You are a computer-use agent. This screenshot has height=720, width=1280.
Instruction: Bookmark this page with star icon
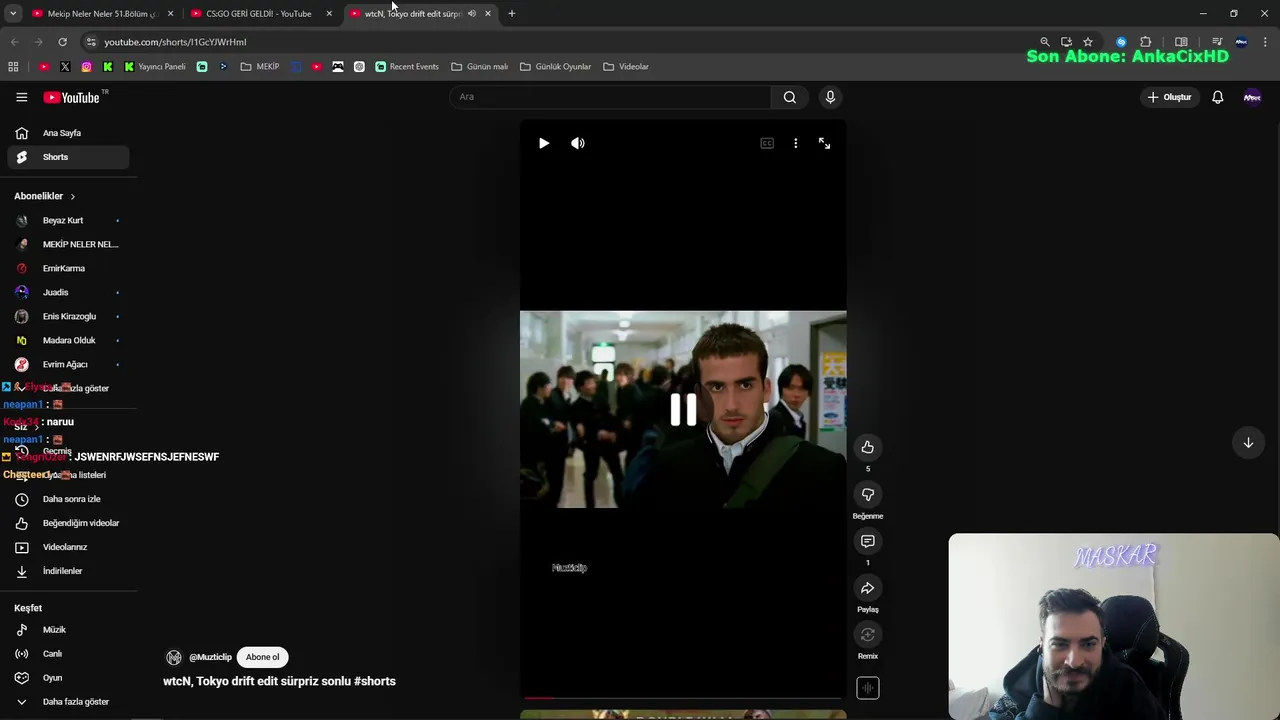tap(1088, 42)
